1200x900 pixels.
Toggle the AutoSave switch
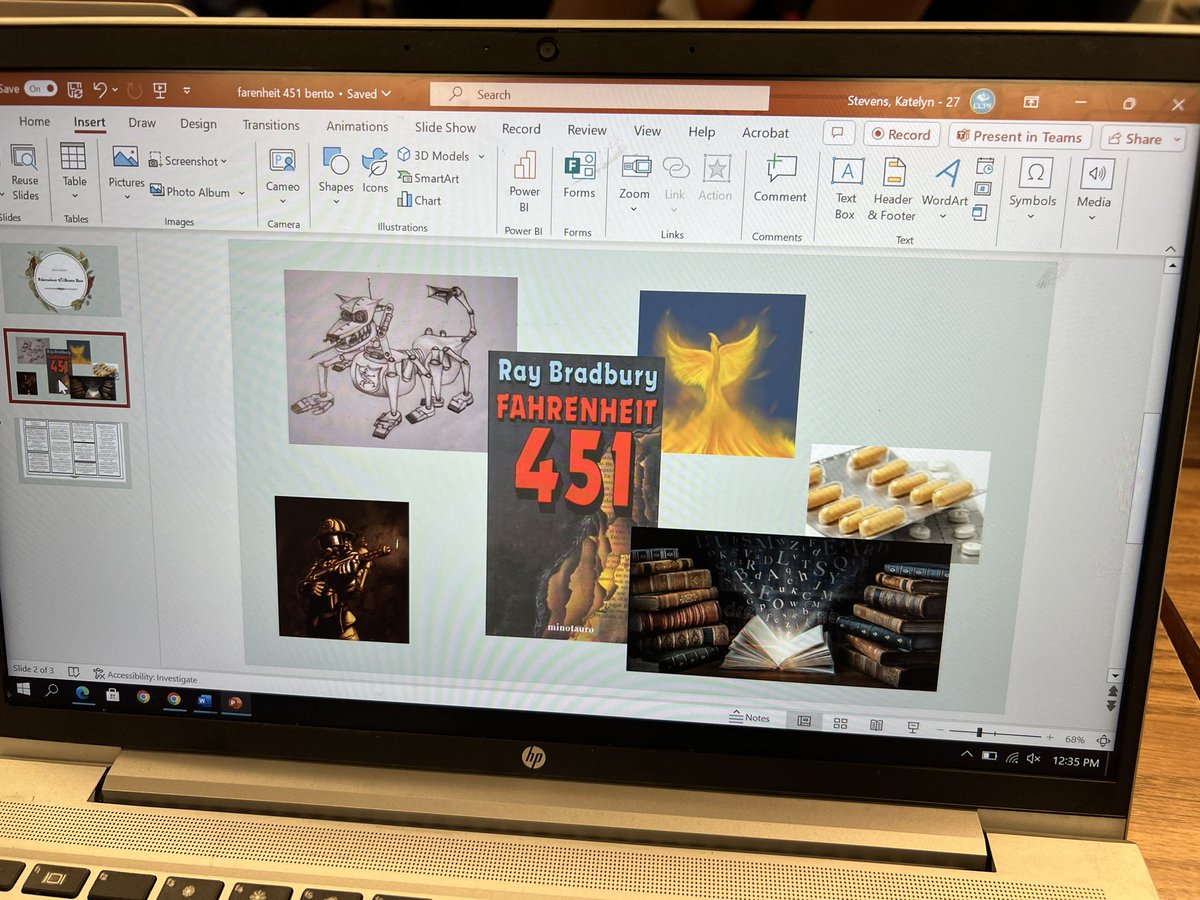point(41,88)
